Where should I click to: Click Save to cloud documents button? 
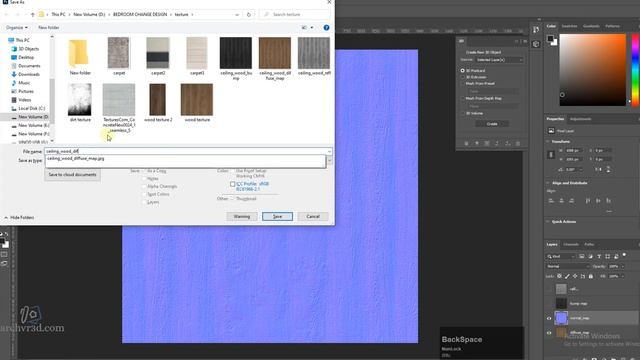(x=72, y=174)
